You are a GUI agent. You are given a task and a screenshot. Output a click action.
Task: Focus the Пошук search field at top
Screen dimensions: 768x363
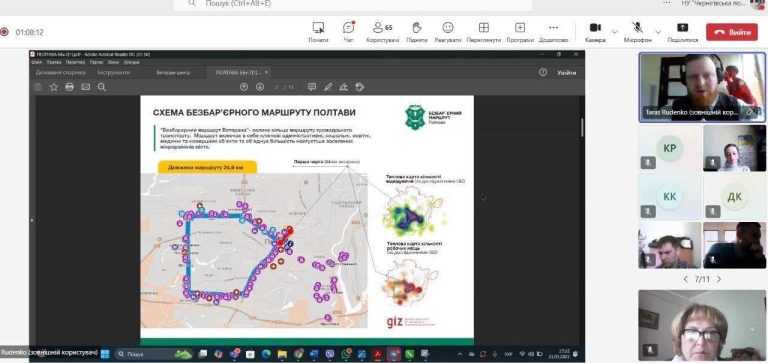(353, 4)
